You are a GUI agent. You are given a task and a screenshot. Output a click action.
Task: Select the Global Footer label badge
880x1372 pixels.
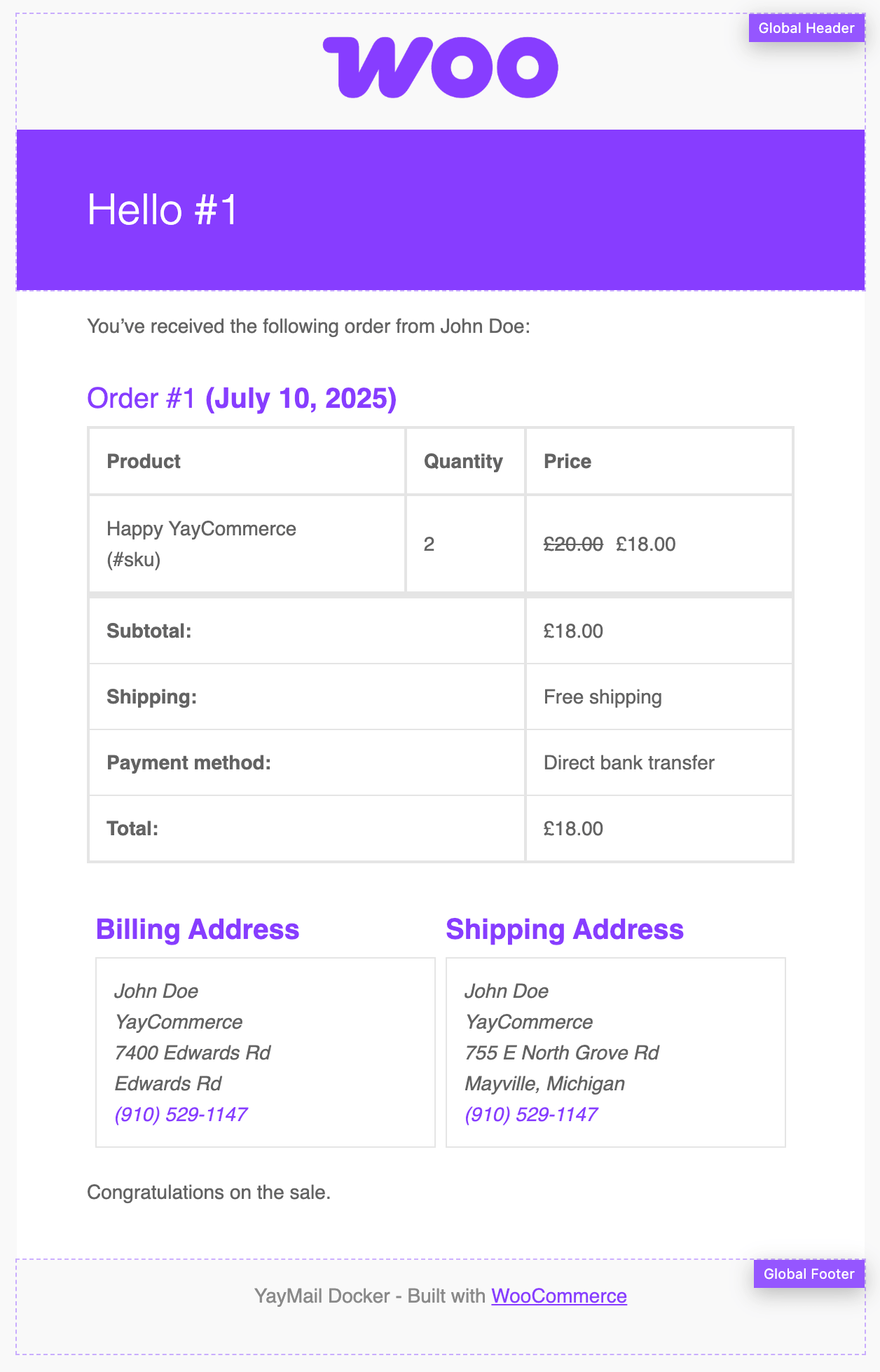809,1274
